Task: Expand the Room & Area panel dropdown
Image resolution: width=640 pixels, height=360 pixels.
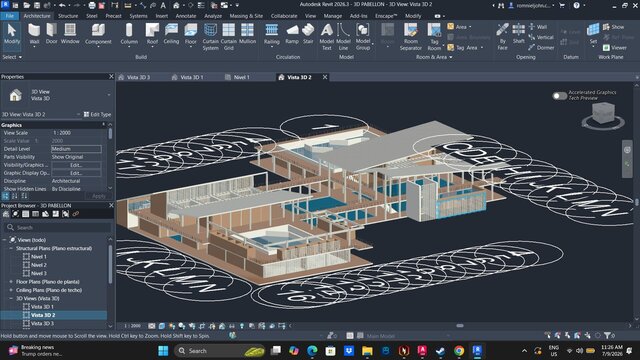Action: pos(434,57)
